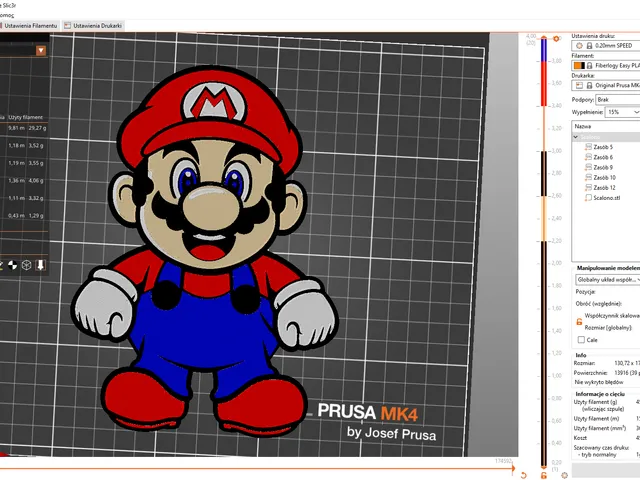
Task: Click the Nie wykryto błędów text
Action: [x=599, y=382]
